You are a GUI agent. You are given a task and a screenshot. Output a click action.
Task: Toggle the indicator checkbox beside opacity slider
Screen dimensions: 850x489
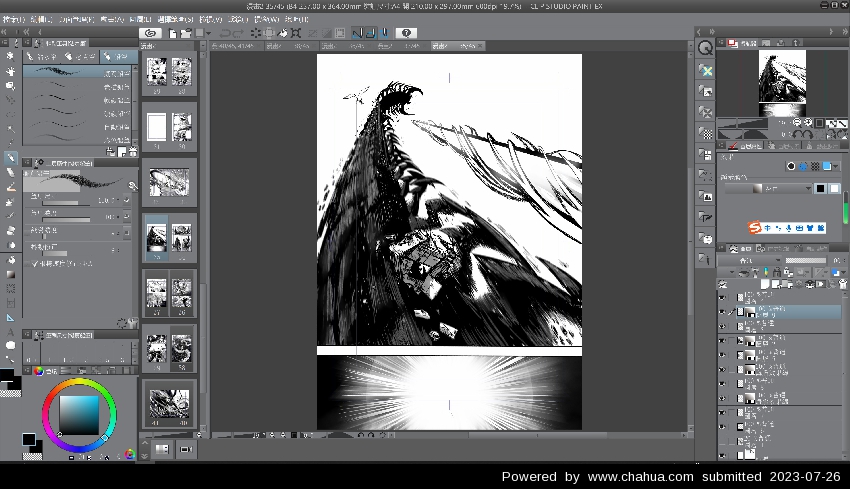[127, 216]
